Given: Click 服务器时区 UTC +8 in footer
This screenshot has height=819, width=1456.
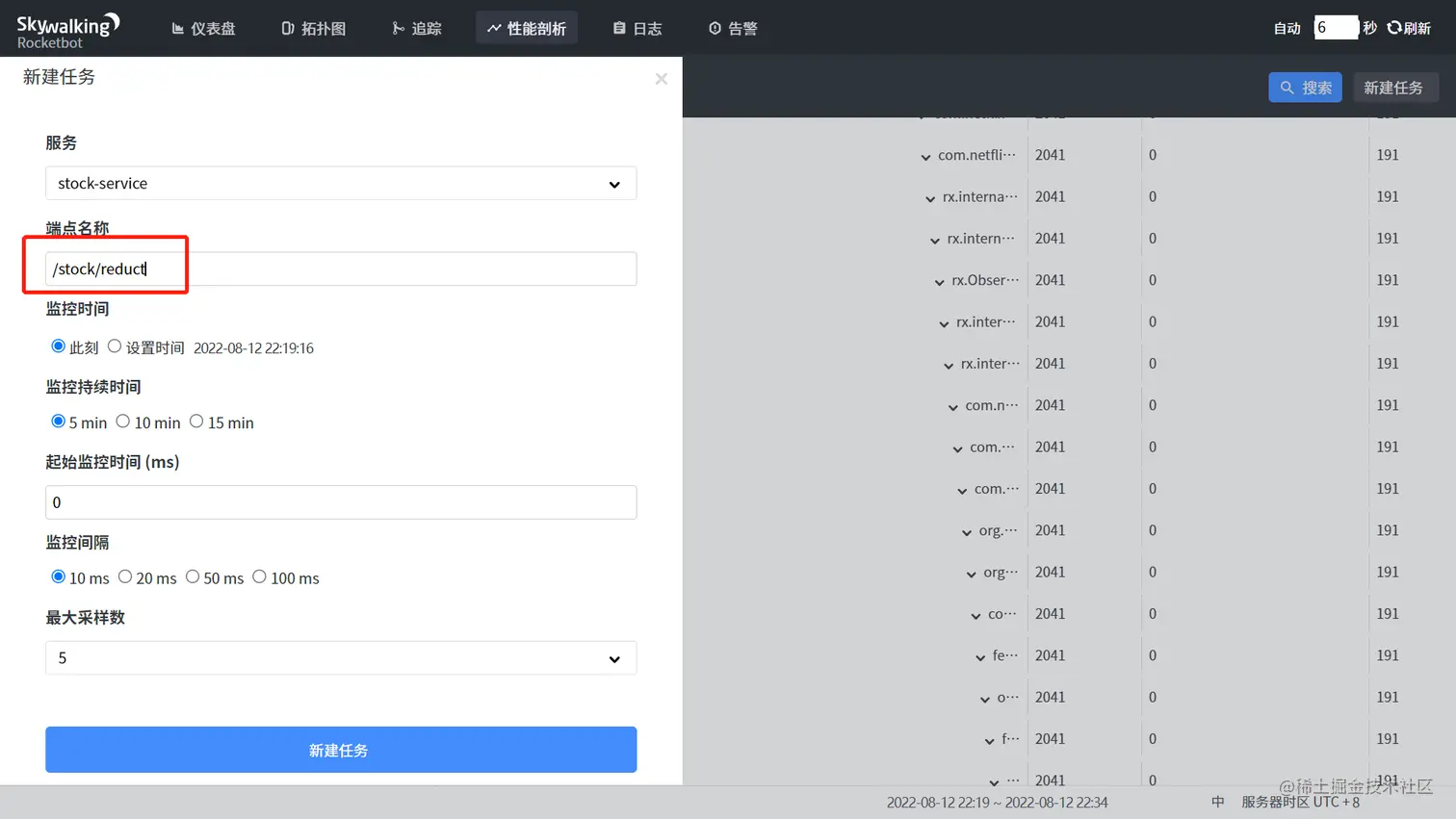Looking at the screenshot, I should tap(1300, 802).
